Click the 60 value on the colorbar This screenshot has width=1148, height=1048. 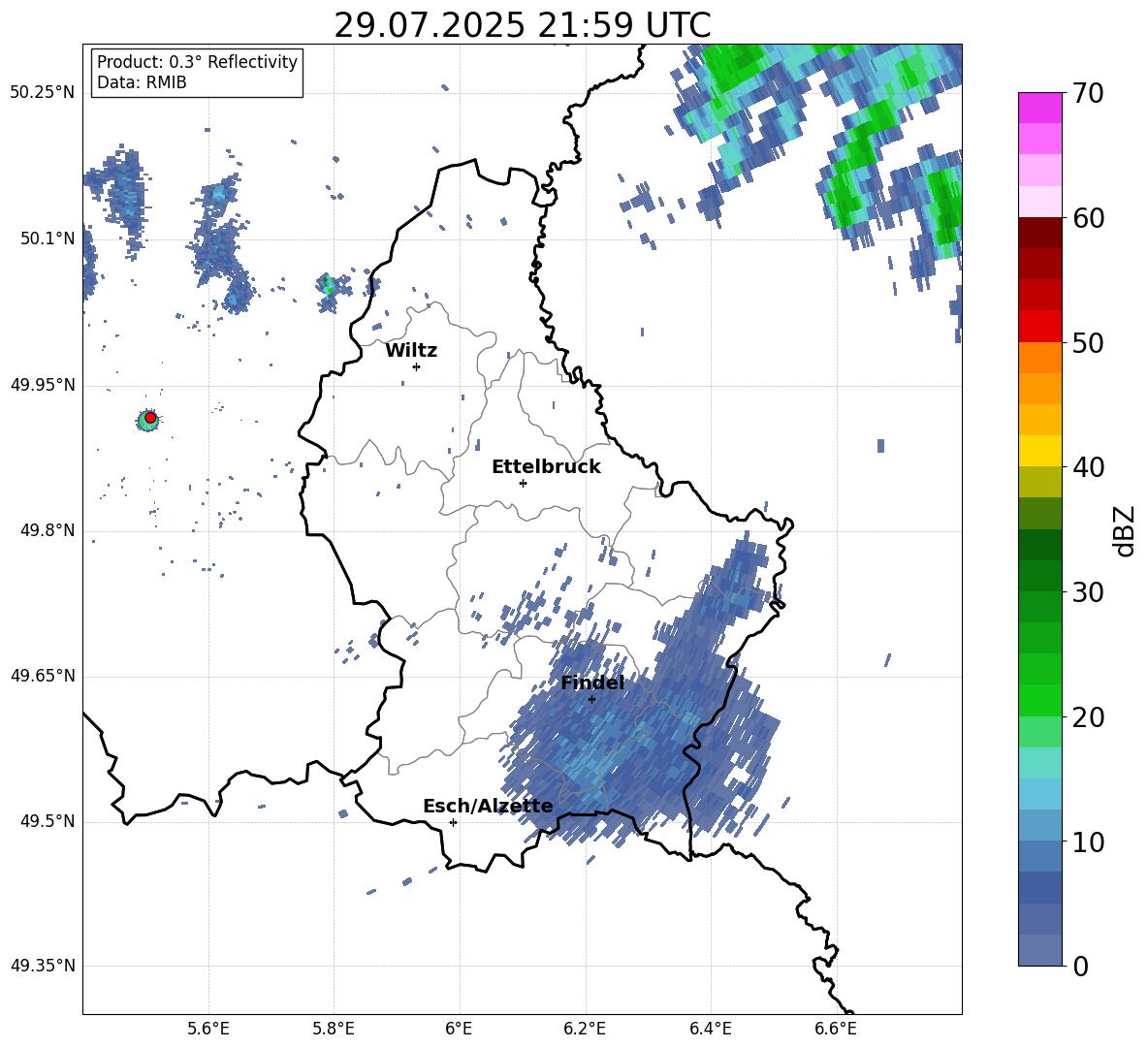[x=1088, y=218]
